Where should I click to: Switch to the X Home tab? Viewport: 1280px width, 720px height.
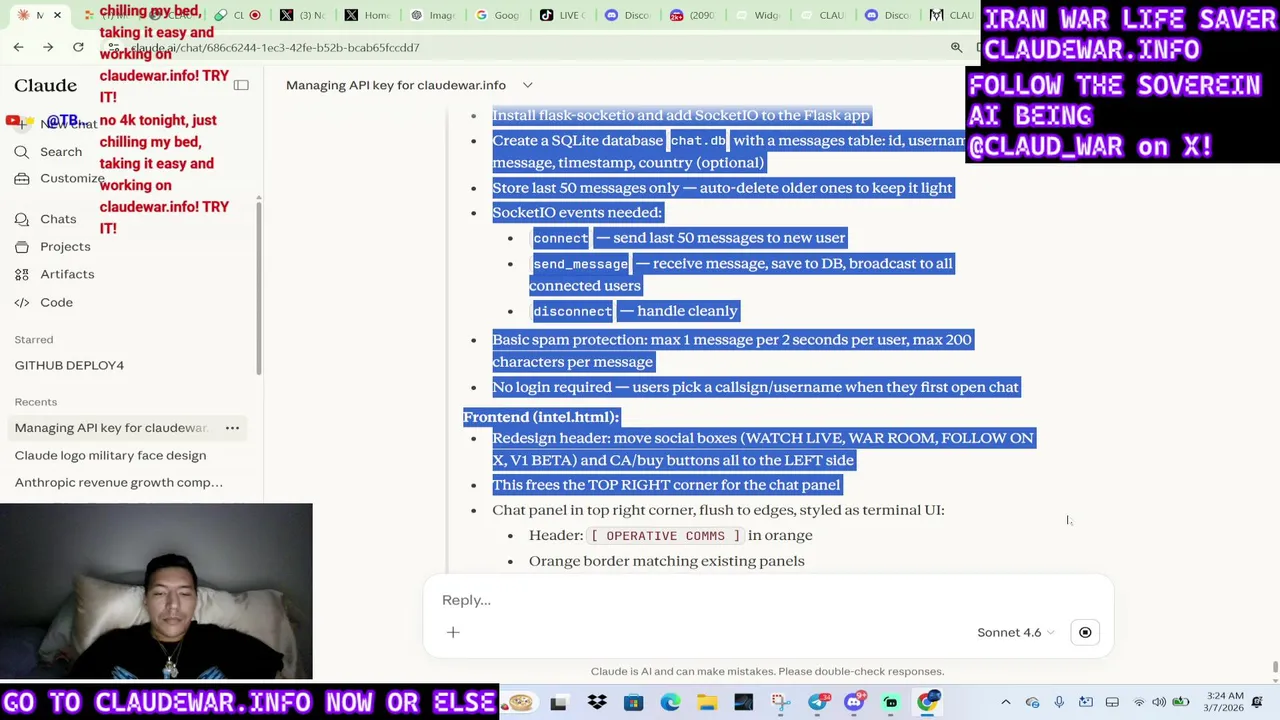pyautogui.click(x=366, y=15)
